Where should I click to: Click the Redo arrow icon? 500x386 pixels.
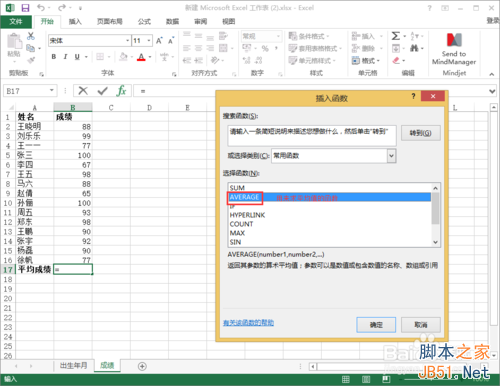point(62,8)
